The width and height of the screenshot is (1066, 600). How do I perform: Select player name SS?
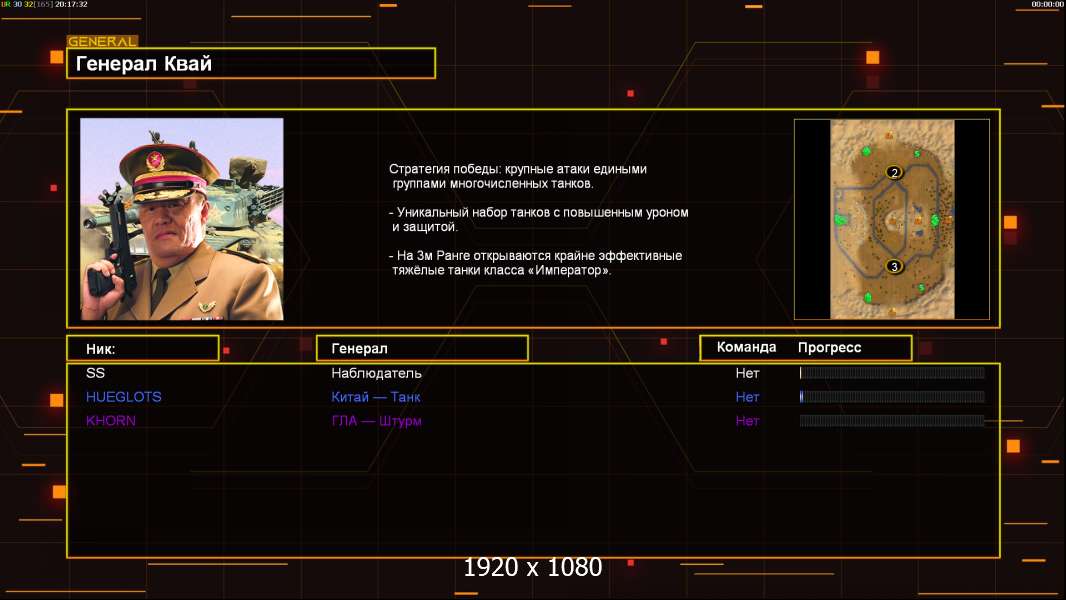[95, 373]
